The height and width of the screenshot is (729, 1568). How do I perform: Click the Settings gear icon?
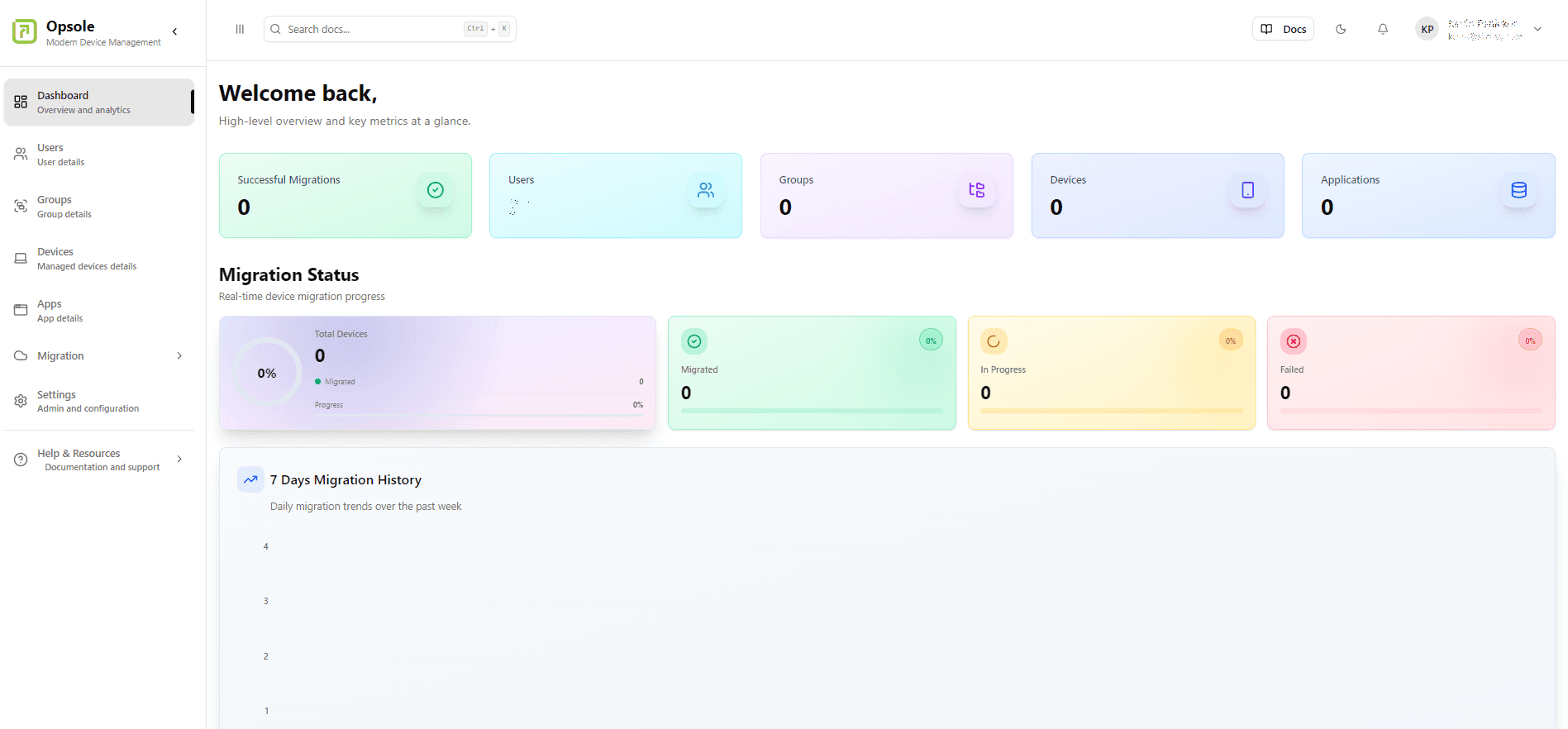pyautogui.click(x=21, y=401)
